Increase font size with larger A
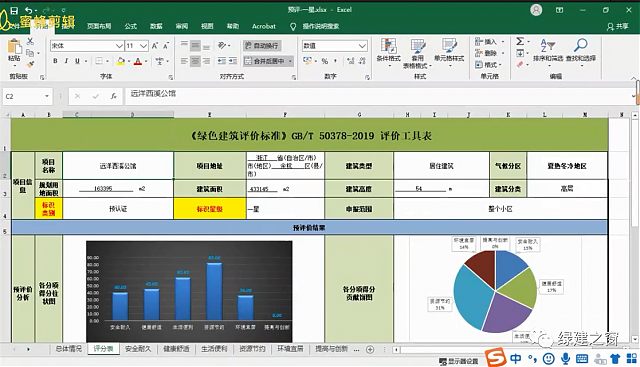 155,46
